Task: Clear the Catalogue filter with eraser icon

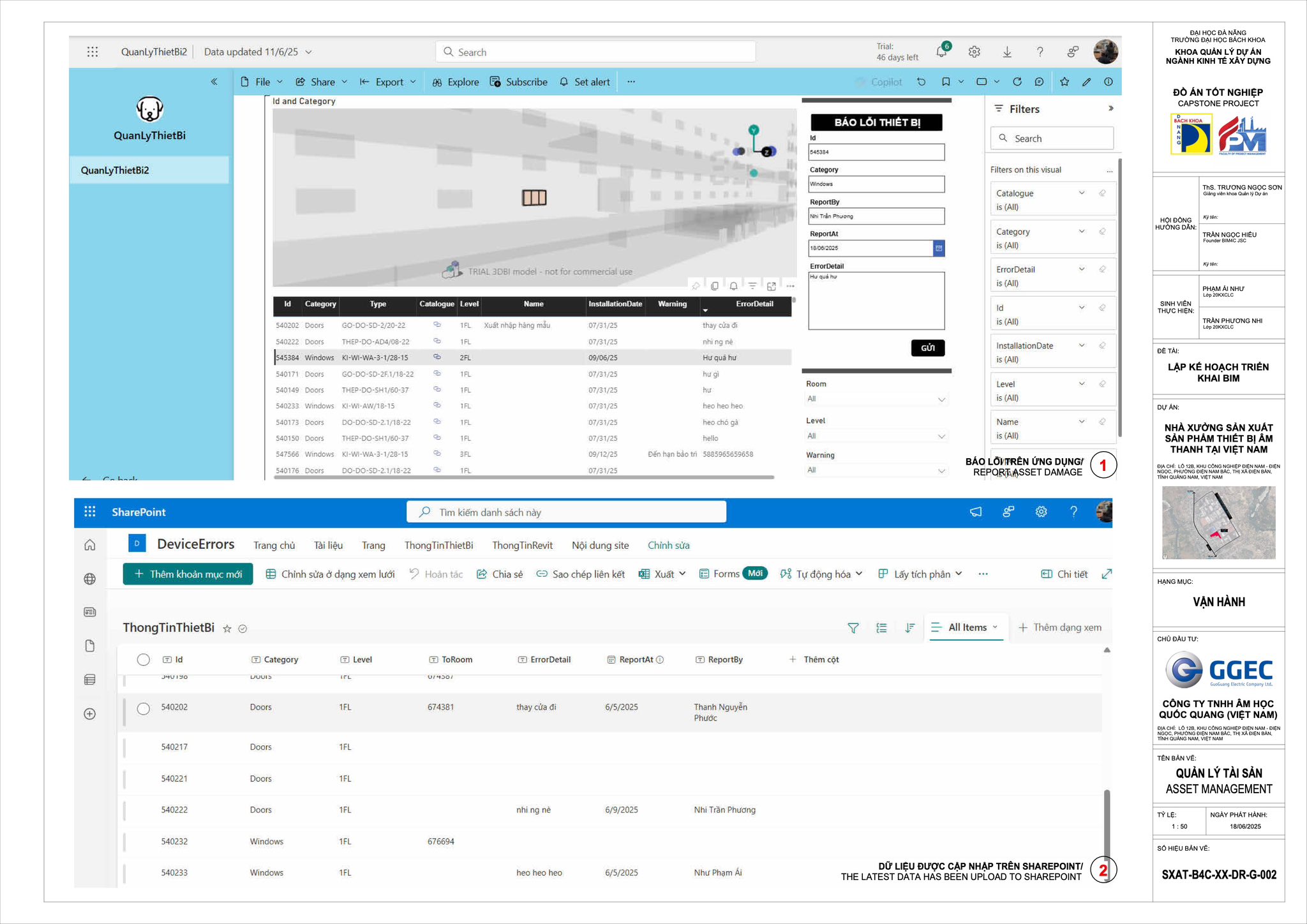Action: point(1102,193)
